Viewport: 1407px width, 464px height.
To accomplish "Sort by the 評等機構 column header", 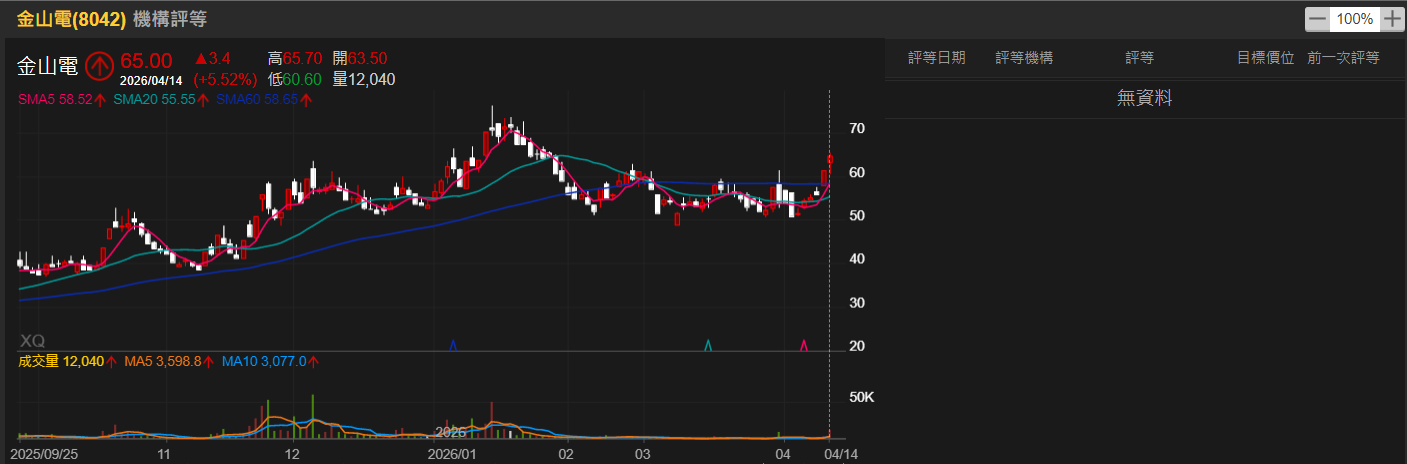I will [1024, 58].
